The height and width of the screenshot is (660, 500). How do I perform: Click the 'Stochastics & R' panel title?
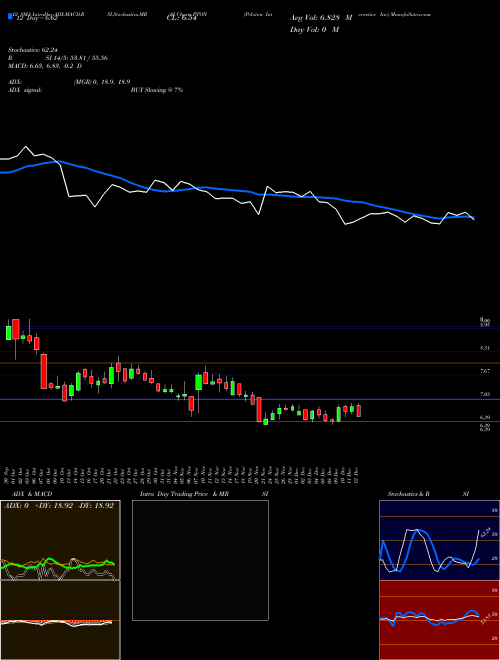coord(408,494)
